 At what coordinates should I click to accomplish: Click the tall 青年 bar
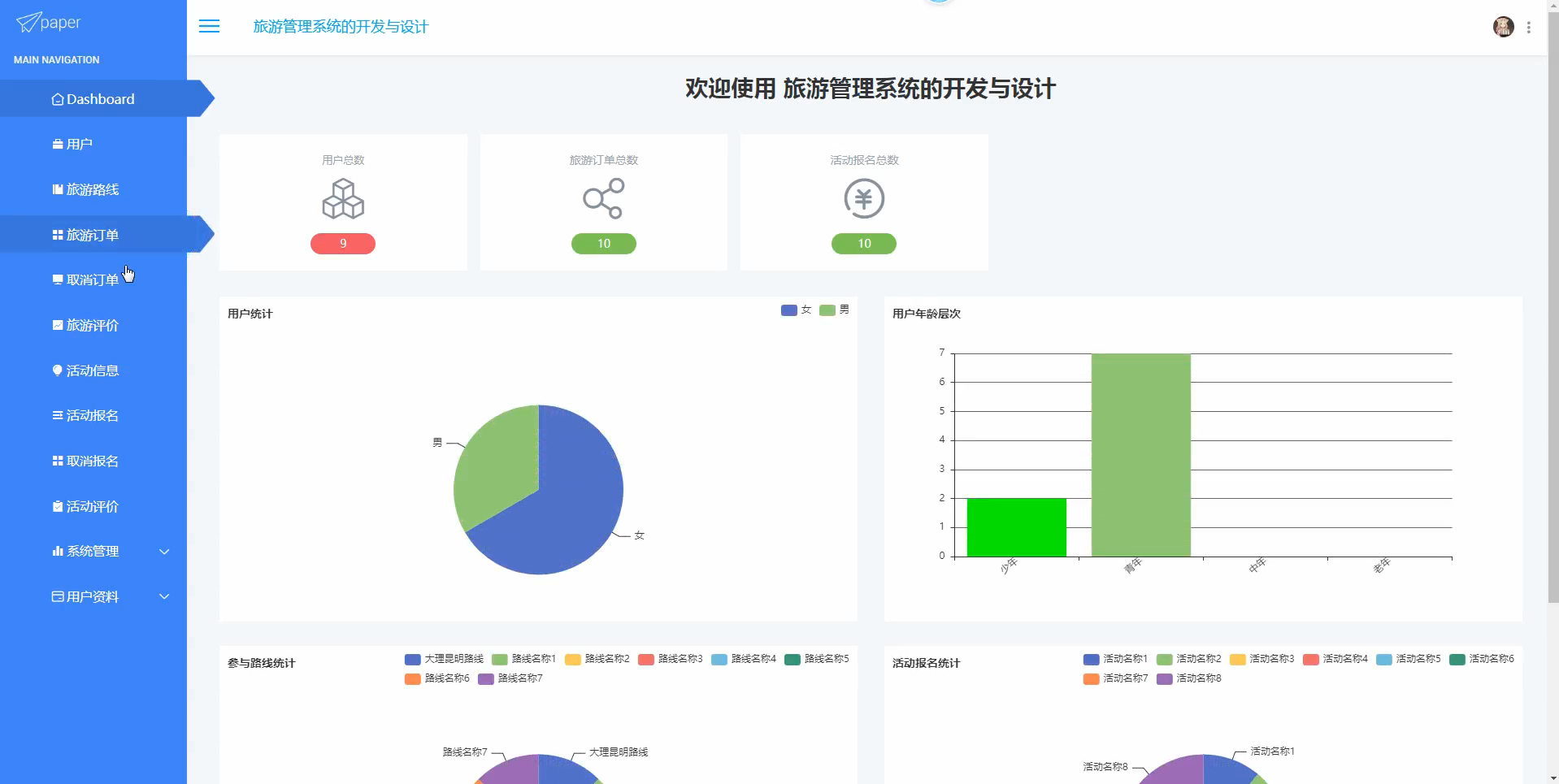[1141, 455]
